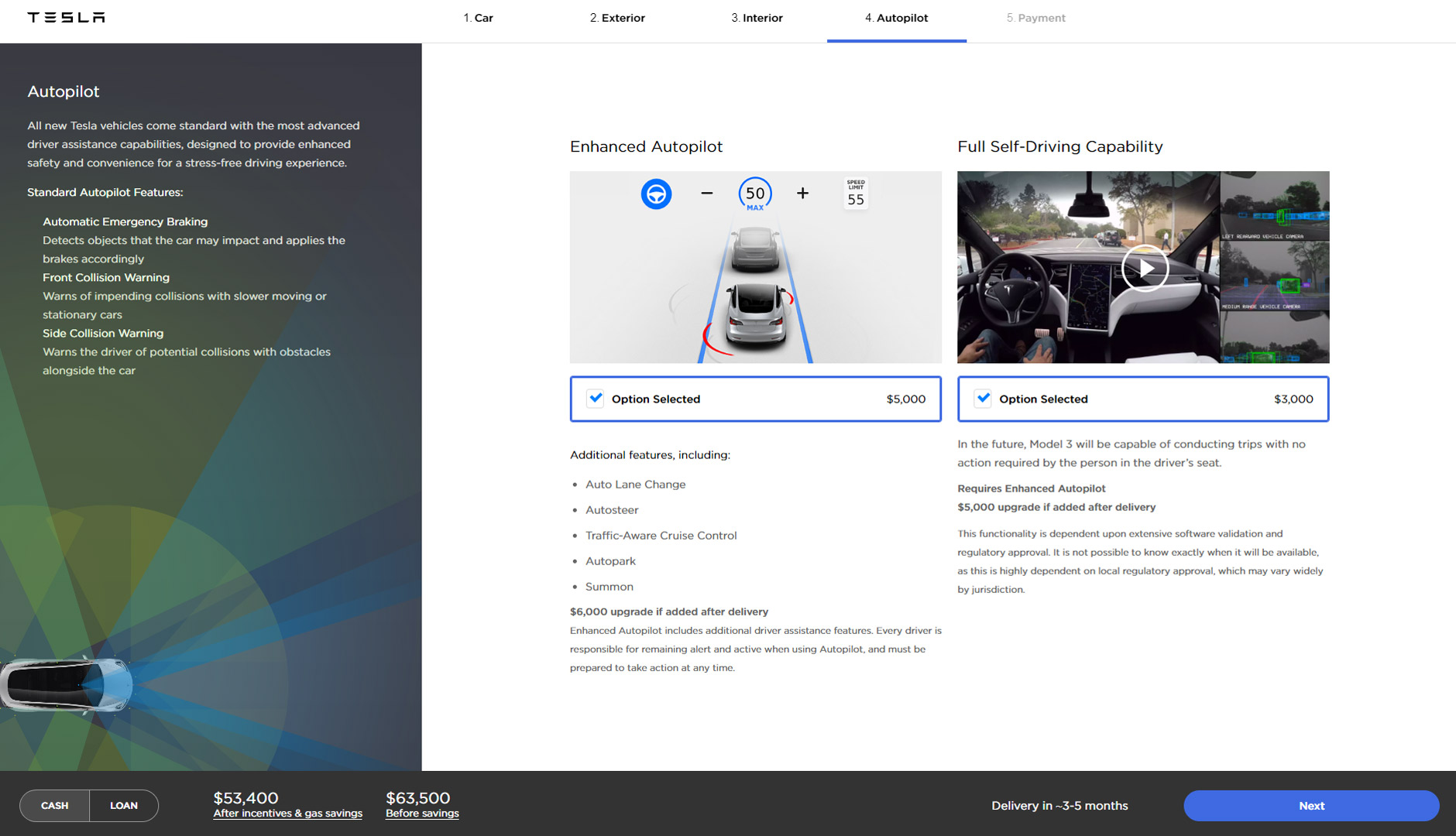Click the blue steering wheel Autosteer icon
1456x836 pixels.
click(656, 194)
